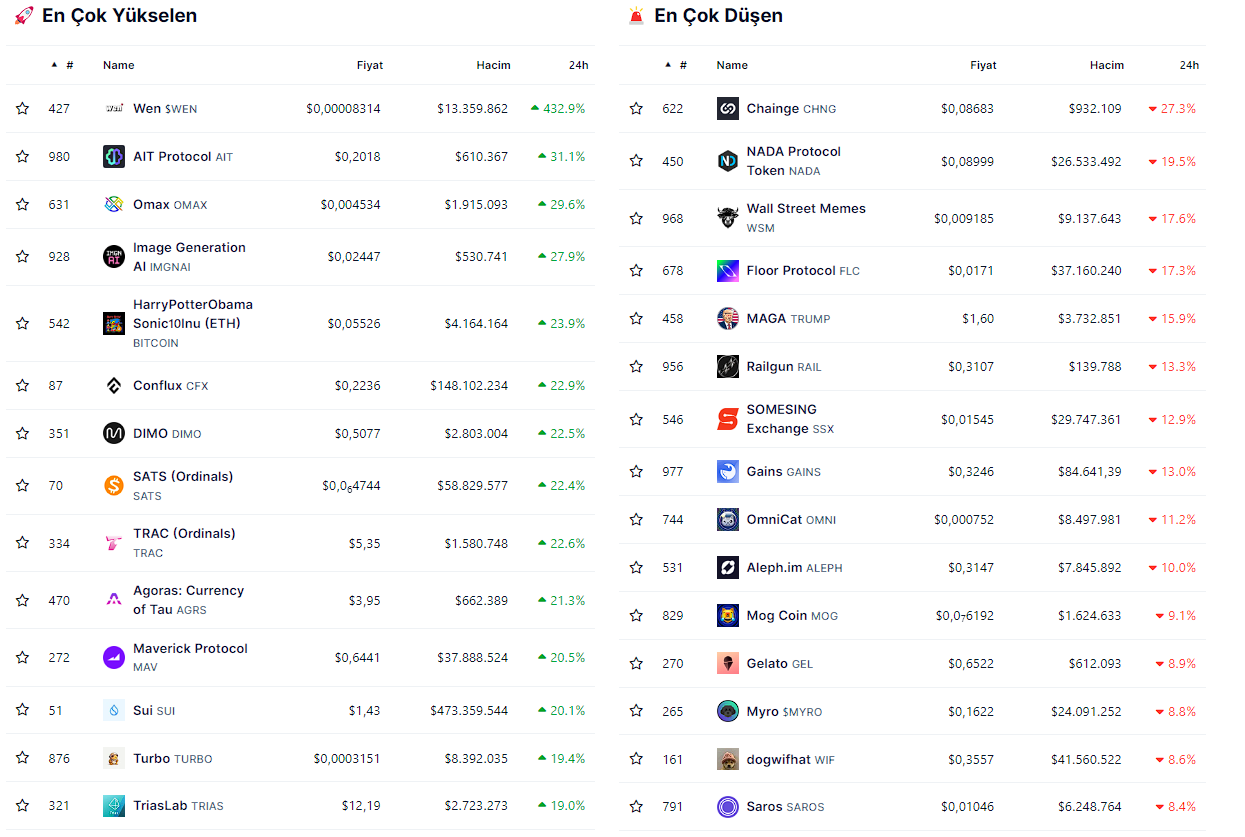Image resolution: width=1245 pixels, height=837 pixels.
Task: Sort gainers table by 24h column
Action: point(578,65)
